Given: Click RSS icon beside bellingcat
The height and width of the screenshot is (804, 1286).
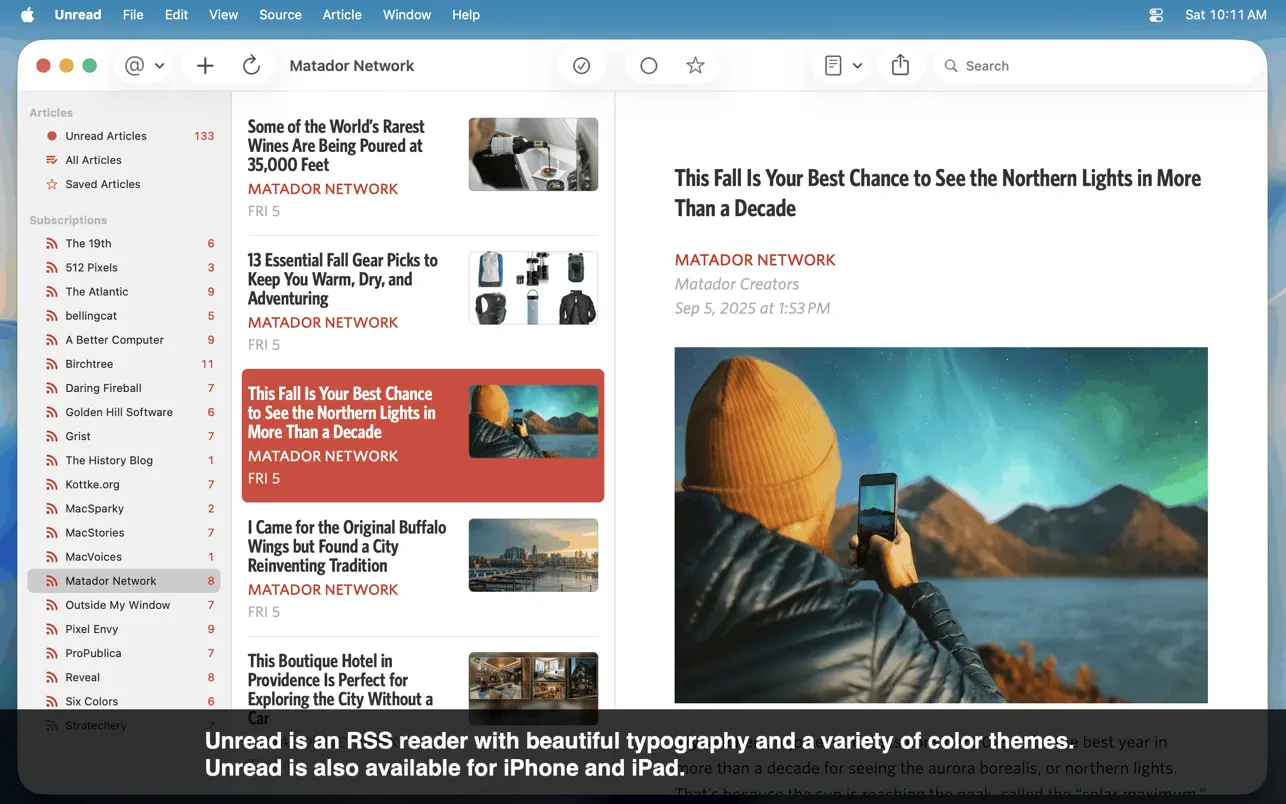Looking at the screenshot, I should click(x=52, y=316).
